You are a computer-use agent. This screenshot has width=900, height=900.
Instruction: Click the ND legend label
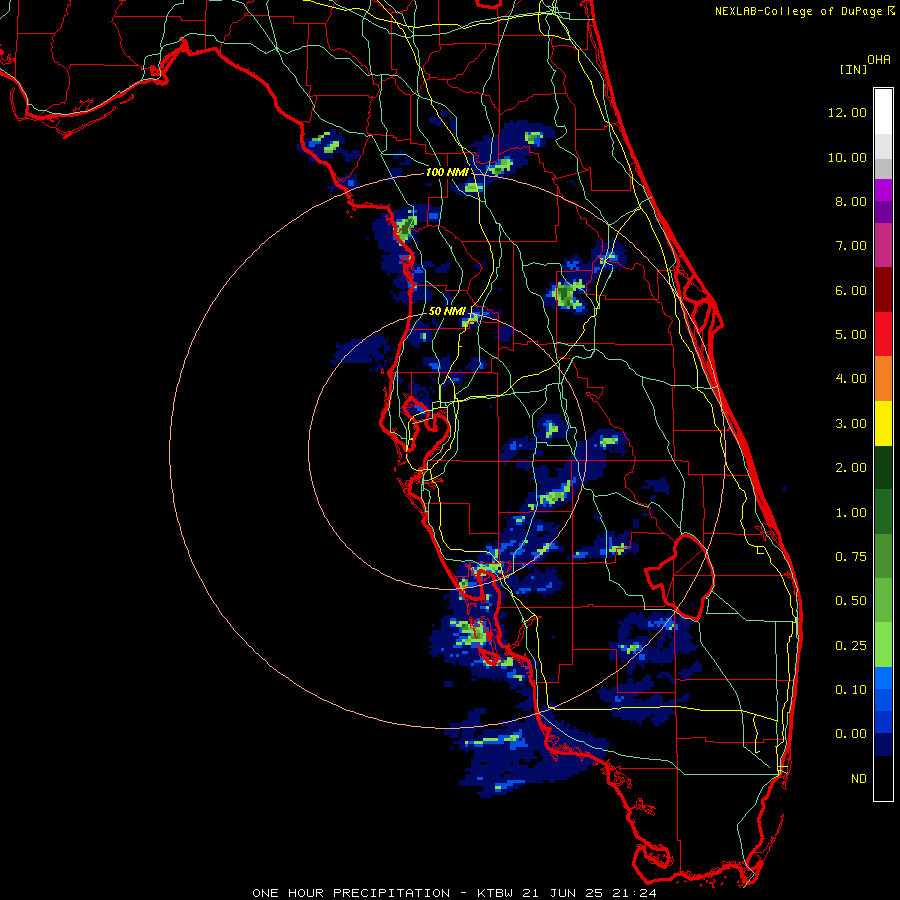point(859,779)
